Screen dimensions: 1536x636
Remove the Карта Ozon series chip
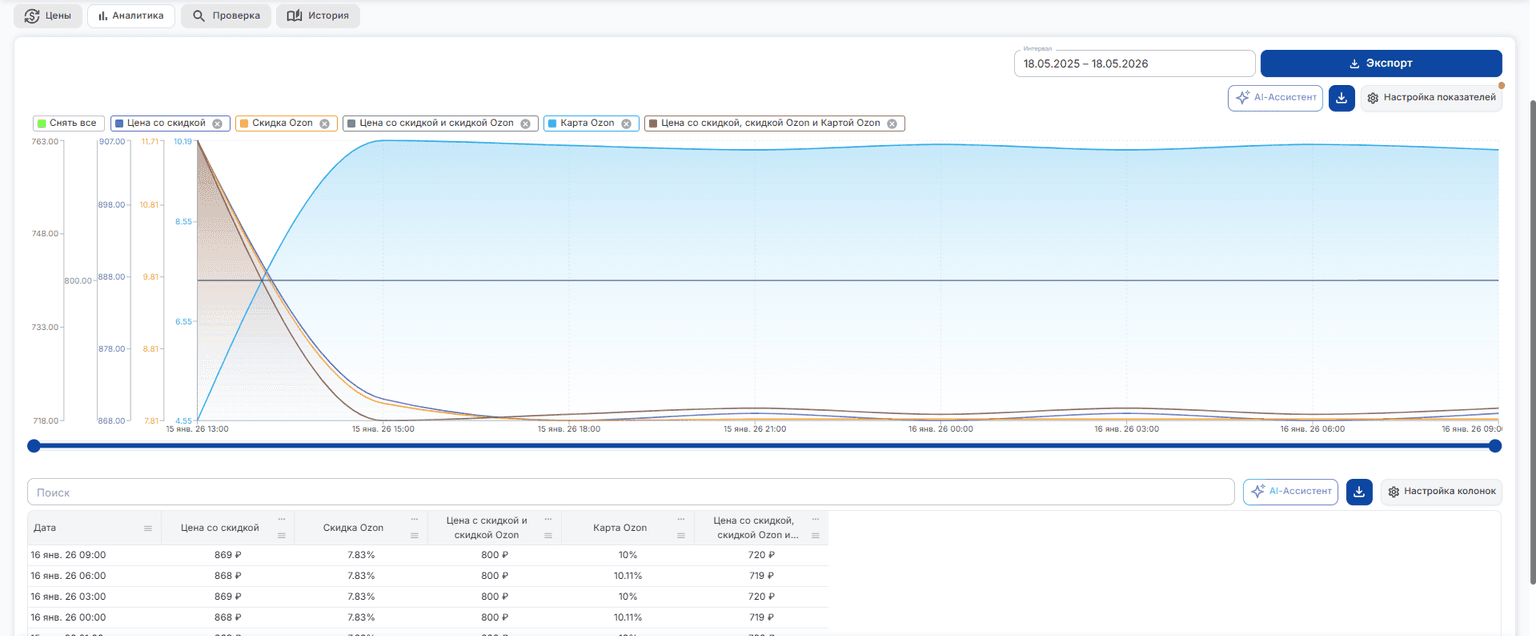point(626,124)
